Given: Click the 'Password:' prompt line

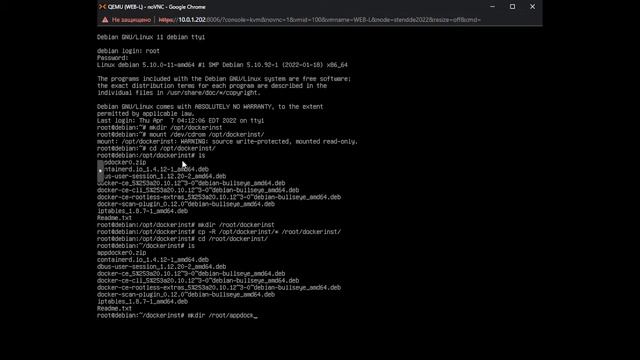Looking at the screenshot, I should 113,58.
